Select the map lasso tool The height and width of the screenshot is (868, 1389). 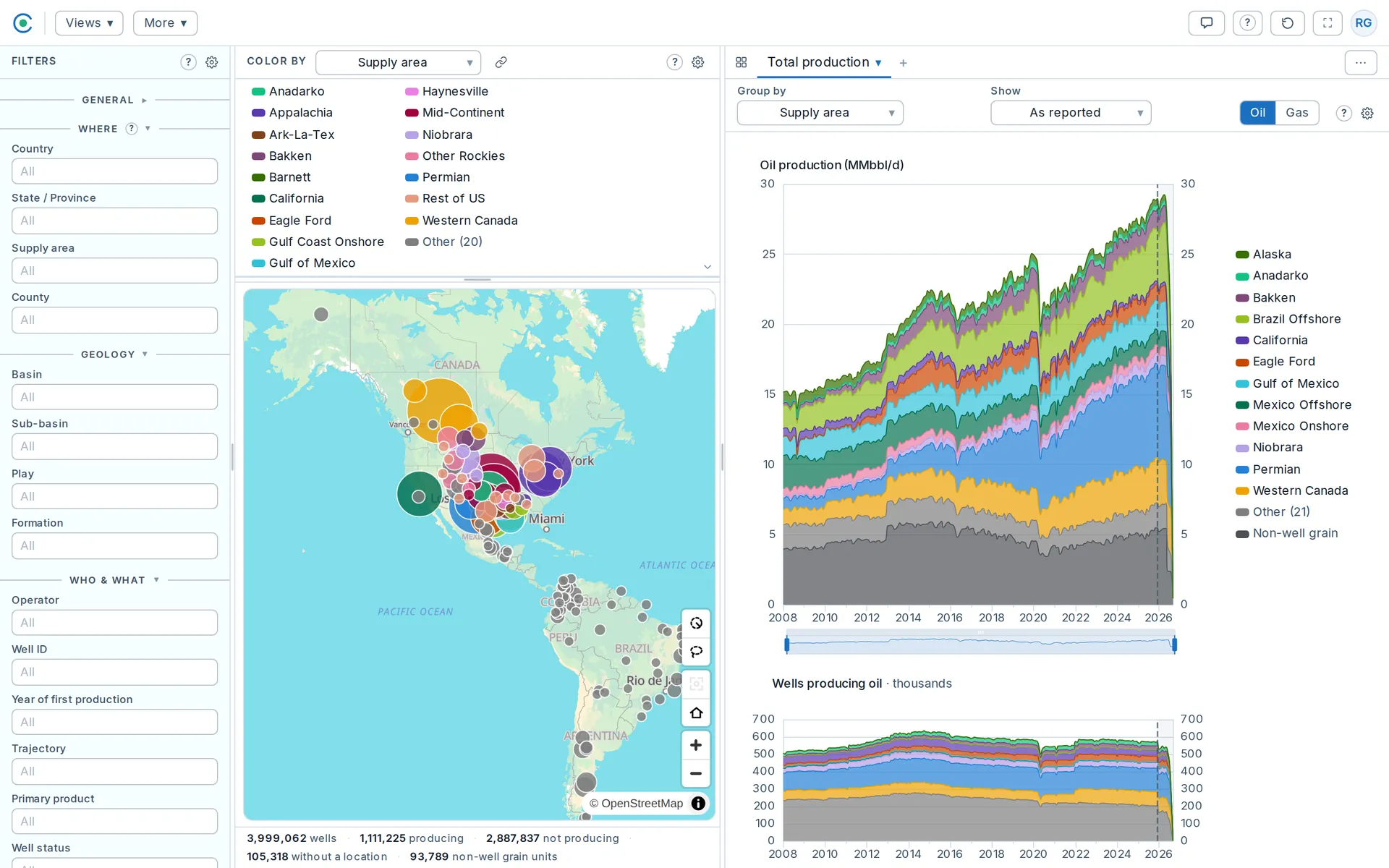(x=696, y=651)
